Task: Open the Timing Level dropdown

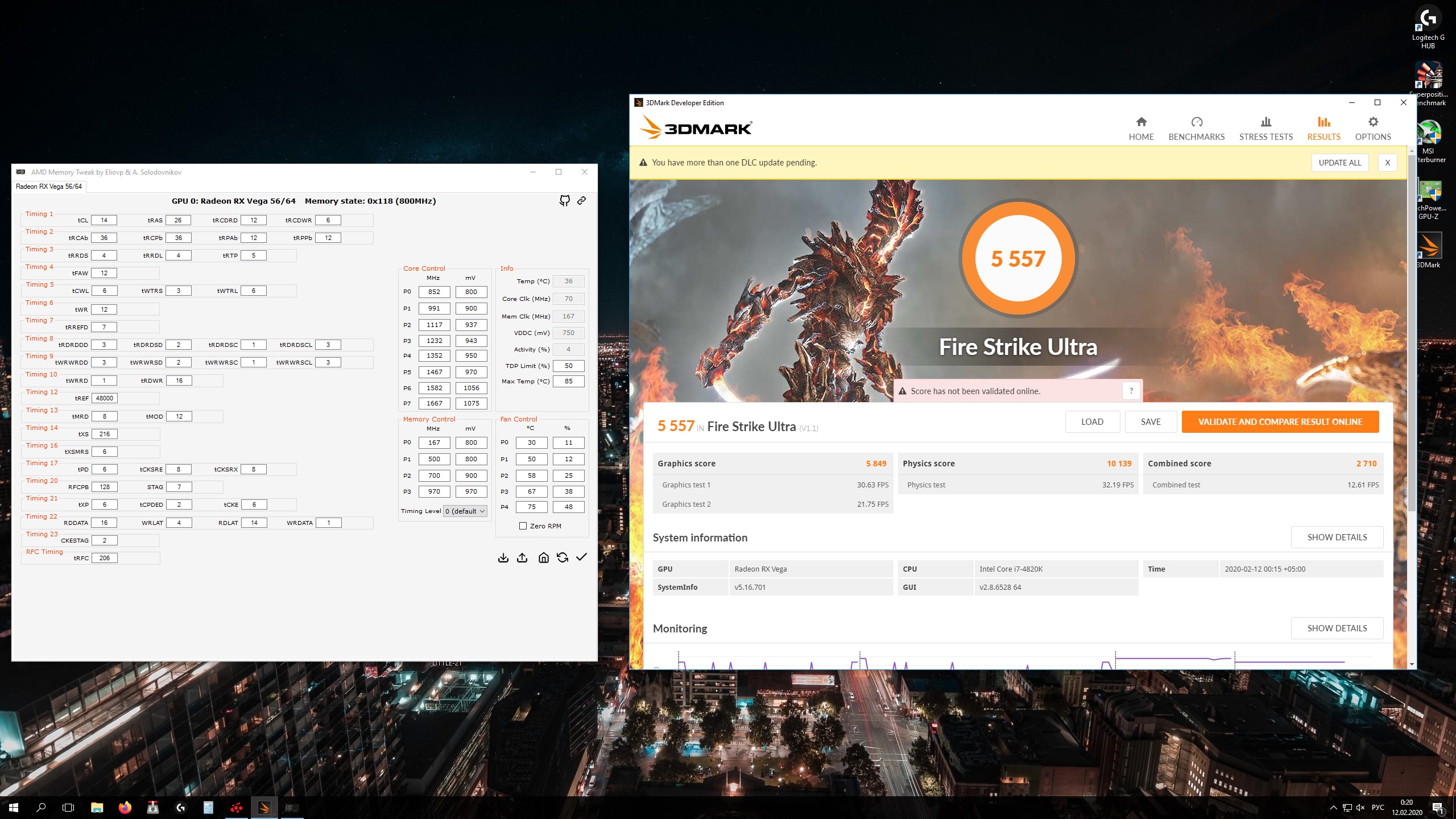Action: 465,511
